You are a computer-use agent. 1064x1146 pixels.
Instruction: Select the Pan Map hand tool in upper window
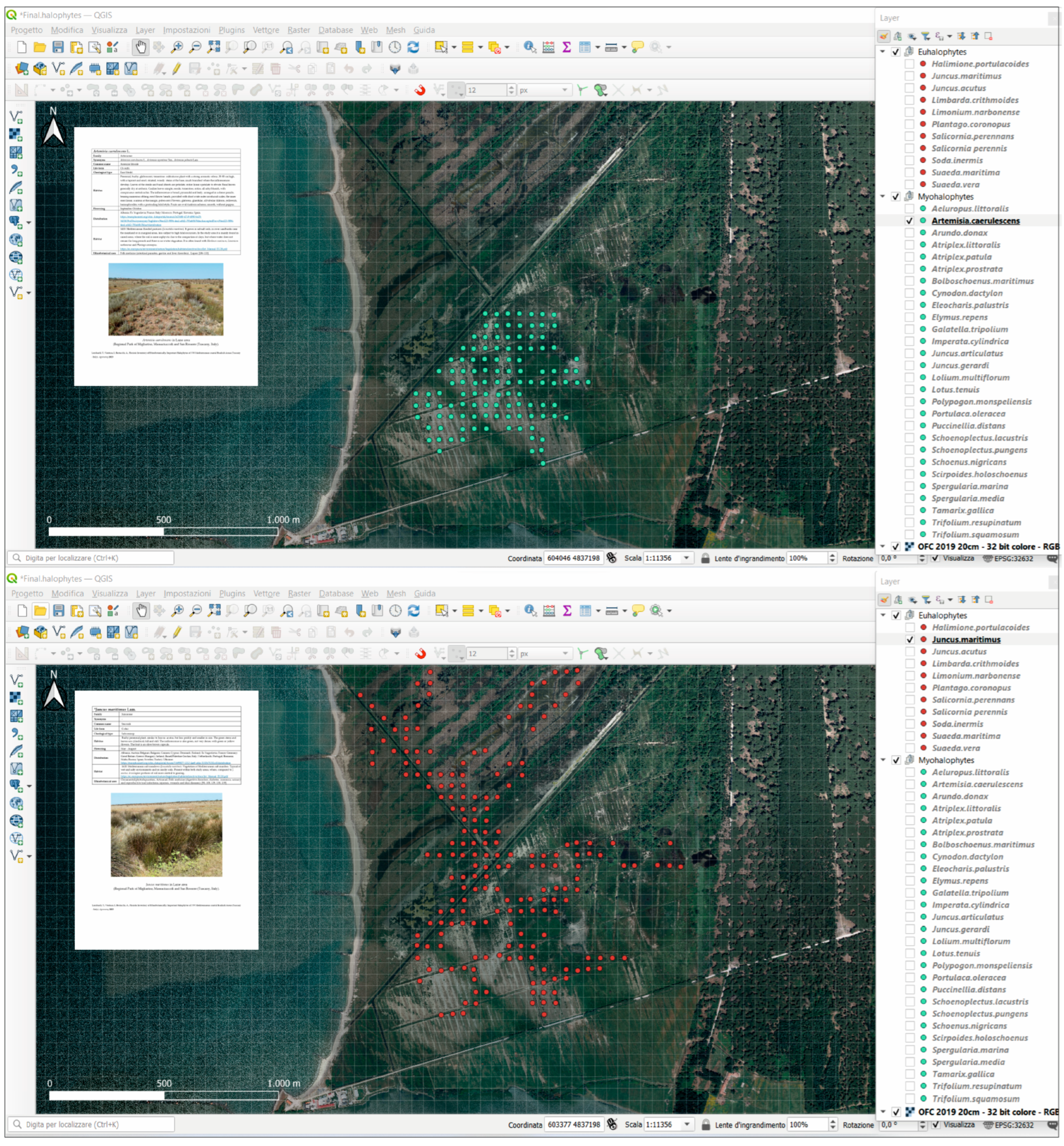point(141,47)
